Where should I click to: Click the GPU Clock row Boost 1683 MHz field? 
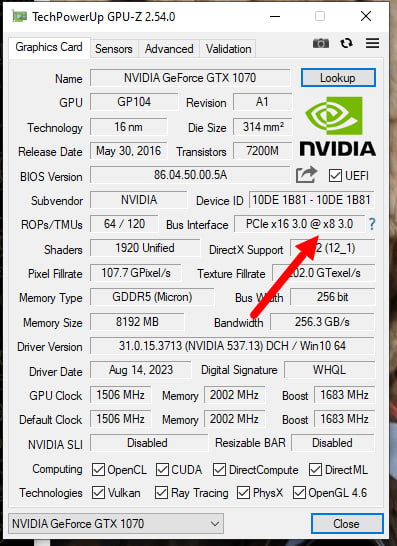coord(344,395)
